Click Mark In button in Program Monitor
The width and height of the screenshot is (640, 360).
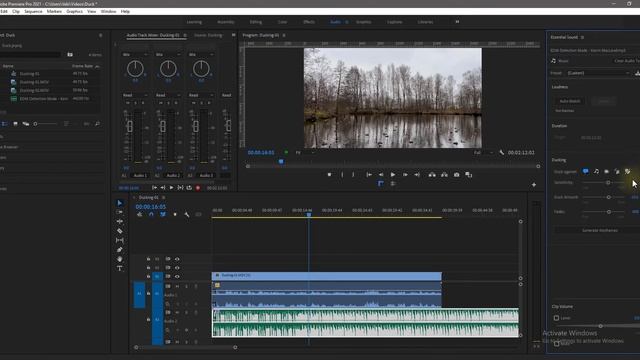342,175
